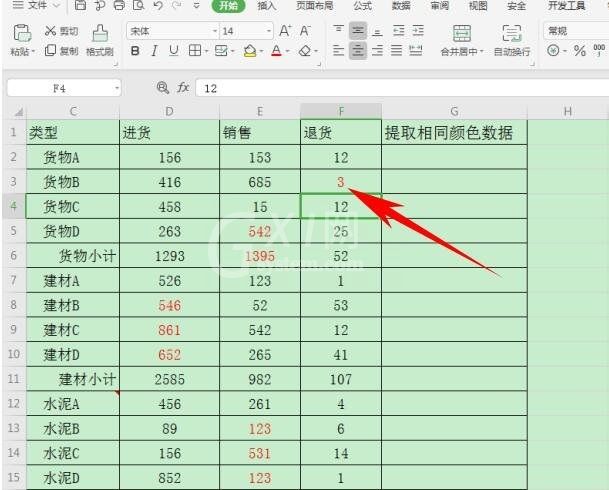Screen dimensions: 609x490
Task: Click the formula bar showing 12
Action: point(402,88)
